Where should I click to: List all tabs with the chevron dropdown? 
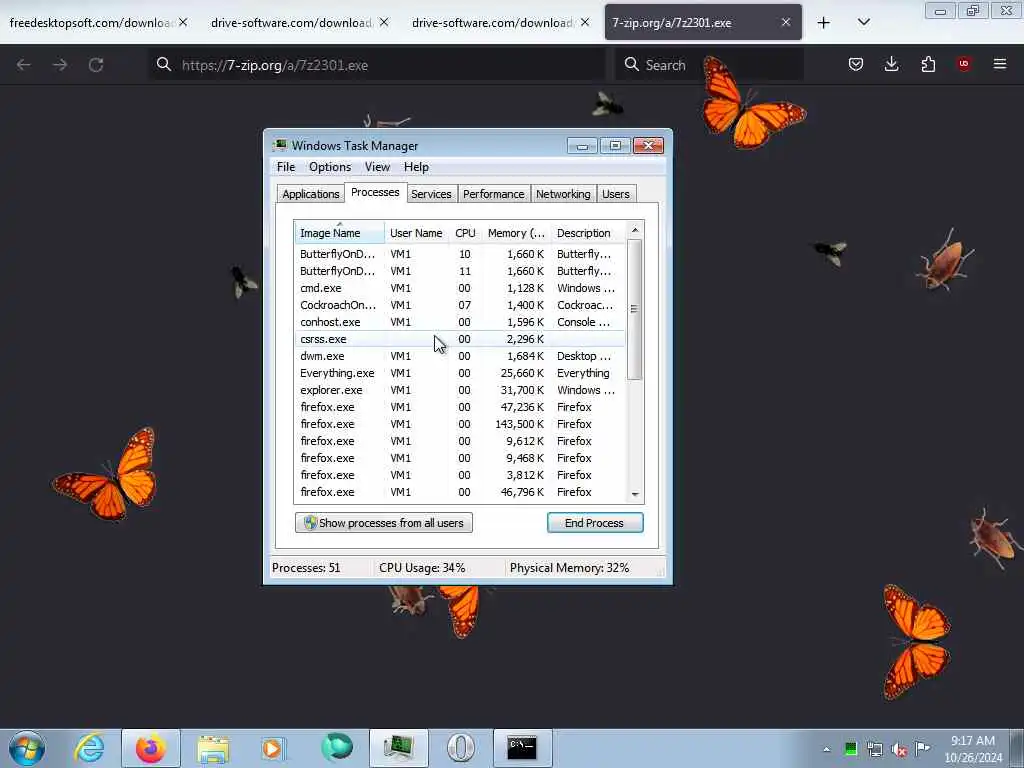click(863, 22)
